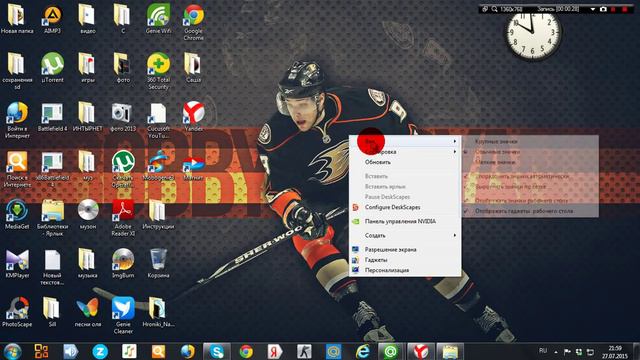Viewport: 640px width, 360px height.
Task: Select the Библиотеки - Ярлык desktop icon
Action: [52, 218]
